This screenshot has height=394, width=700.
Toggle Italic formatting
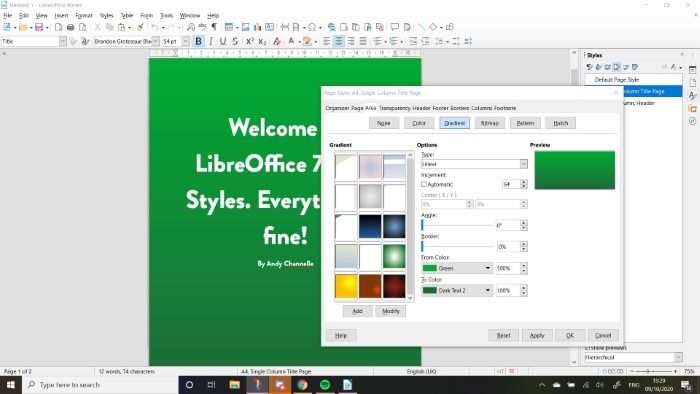tap(211, 41)
